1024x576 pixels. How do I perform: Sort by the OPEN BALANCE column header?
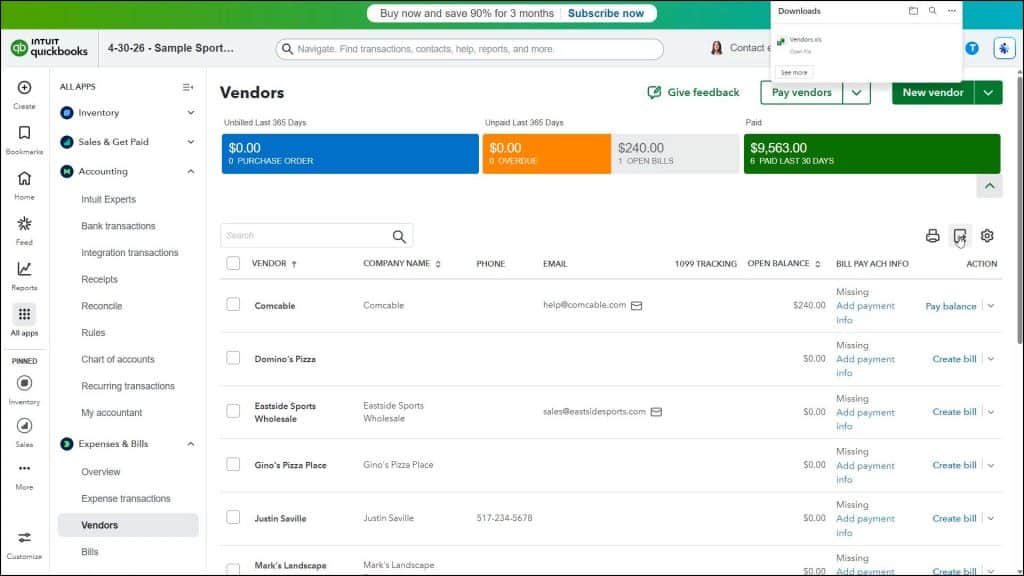point(784,264)
